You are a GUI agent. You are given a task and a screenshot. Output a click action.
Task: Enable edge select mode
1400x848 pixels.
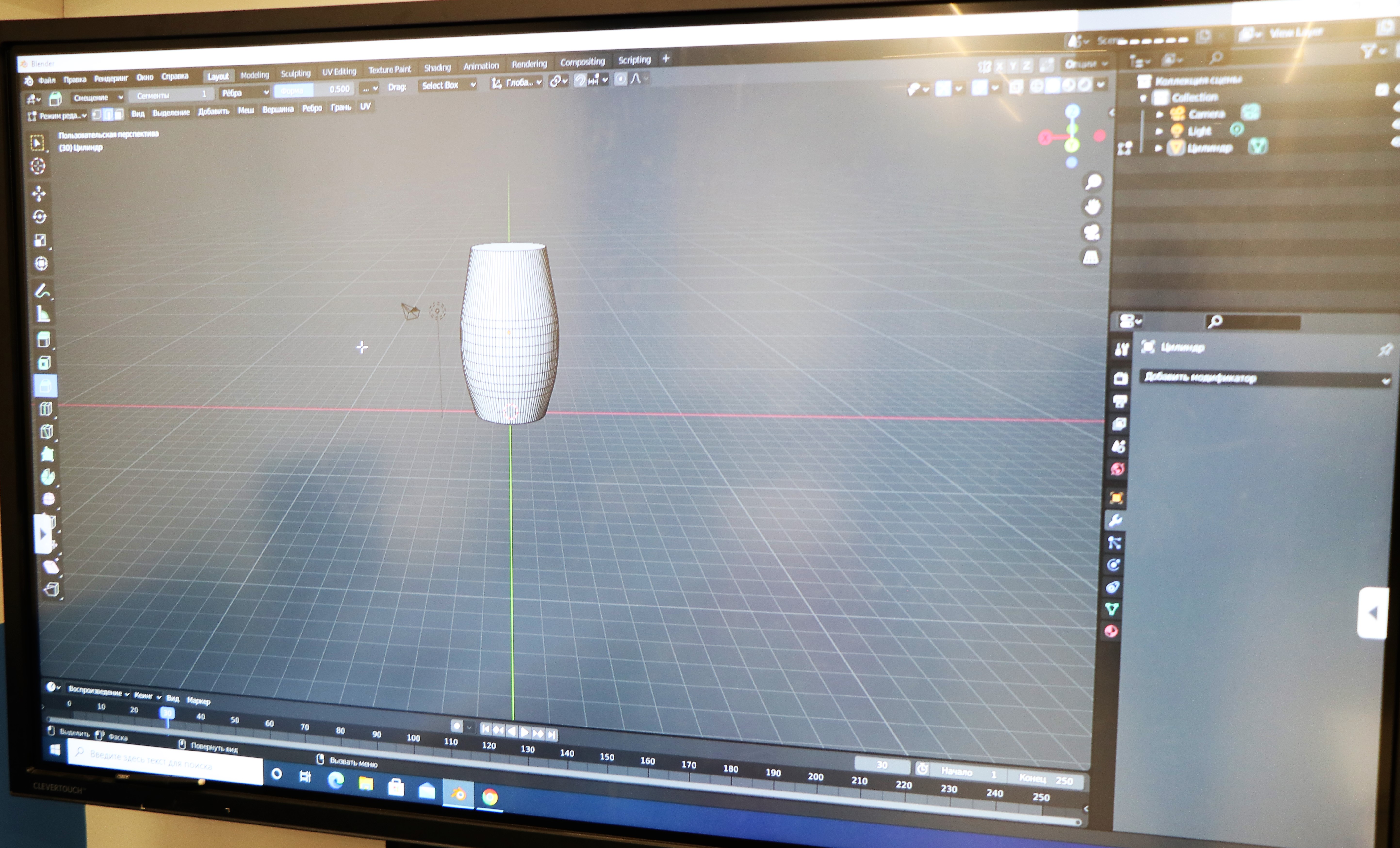108,115
